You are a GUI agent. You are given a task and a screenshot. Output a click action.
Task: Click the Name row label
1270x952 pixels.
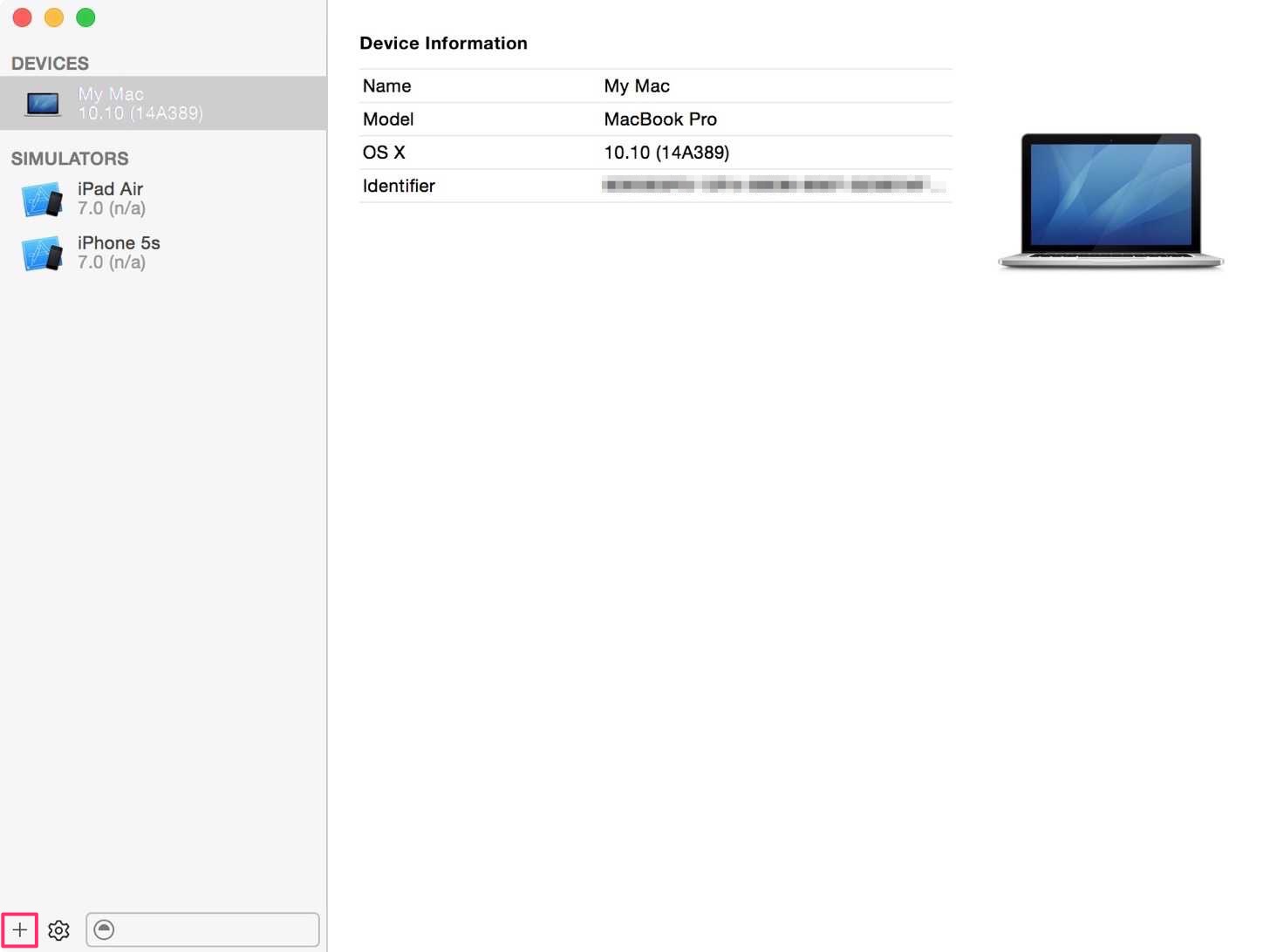tap(386, 86)
